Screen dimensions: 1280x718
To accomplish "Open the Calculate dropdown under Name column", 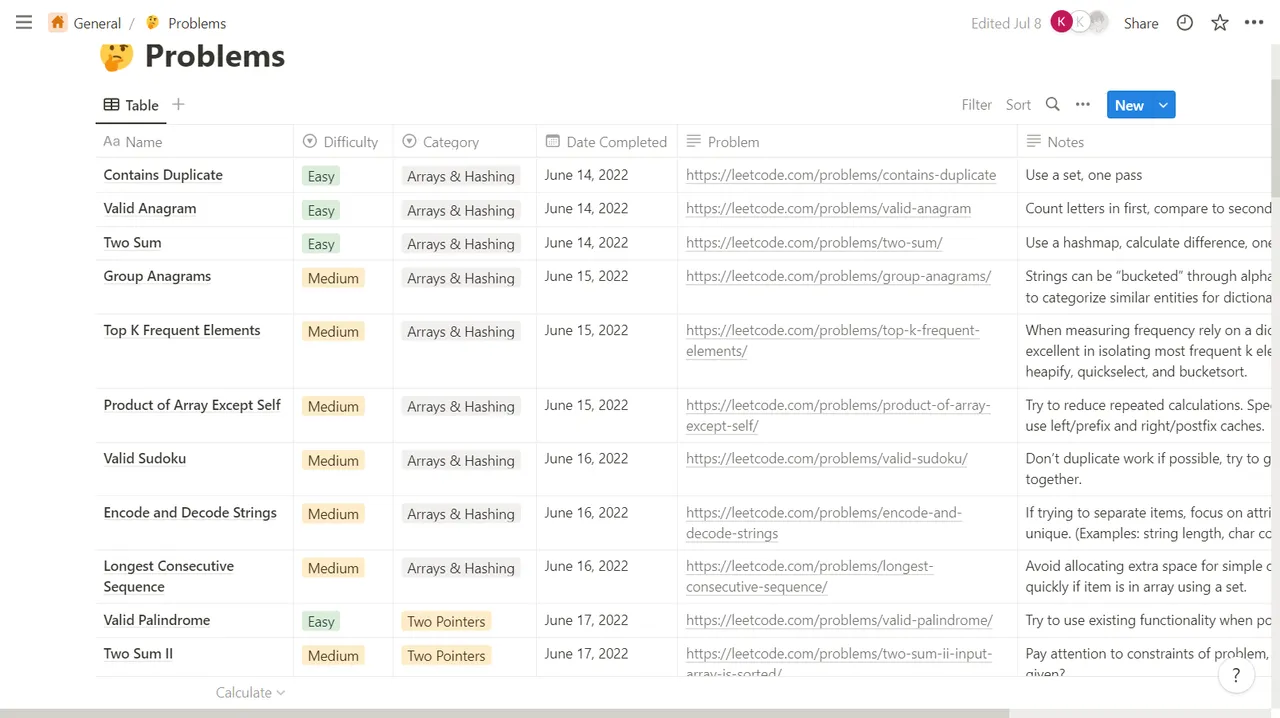I will click(250, 692).
